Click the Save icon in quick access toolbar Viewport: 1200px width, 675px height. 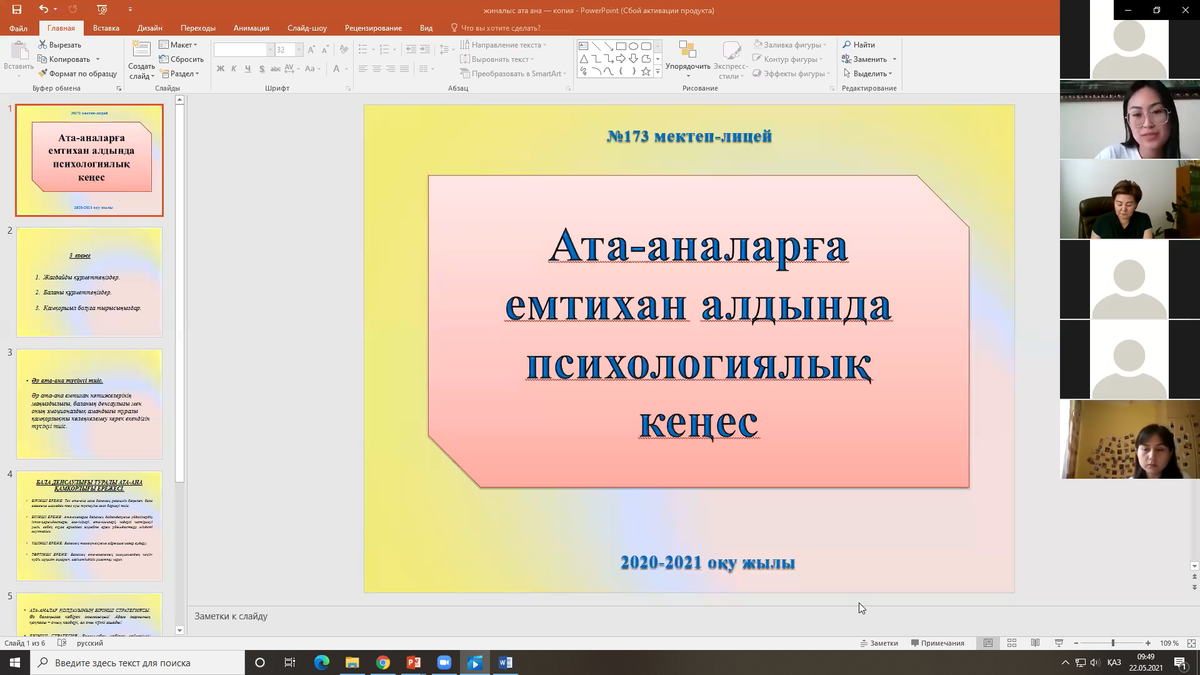pos(16,10)
